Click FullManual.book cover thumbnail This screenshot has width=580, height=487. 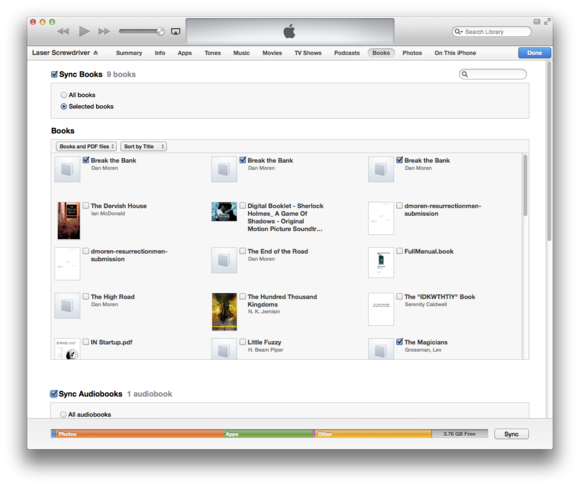click(x=381, y=263)
